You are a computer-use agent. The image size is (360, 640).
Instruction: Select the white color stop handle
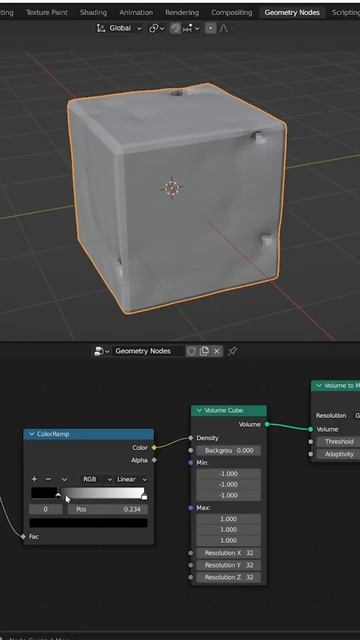point(144,496)
